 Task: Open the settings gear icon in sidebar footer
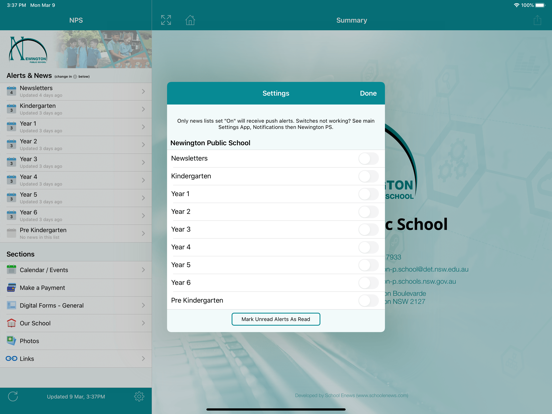pos(139,396)
